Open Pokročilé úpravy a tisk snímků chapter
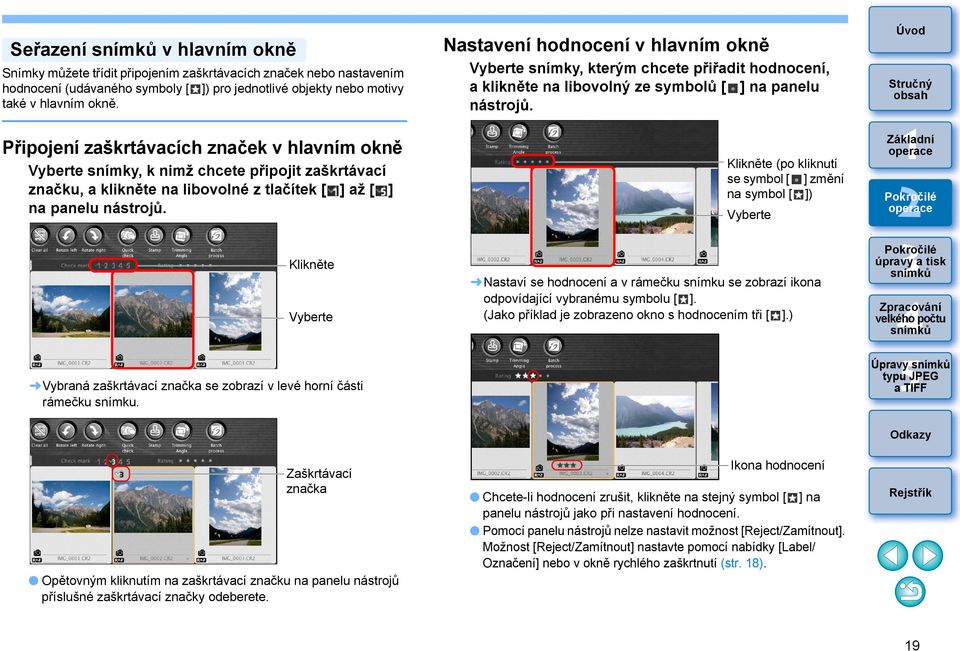This screenshot has height=651, width=960. click(910, 261)
